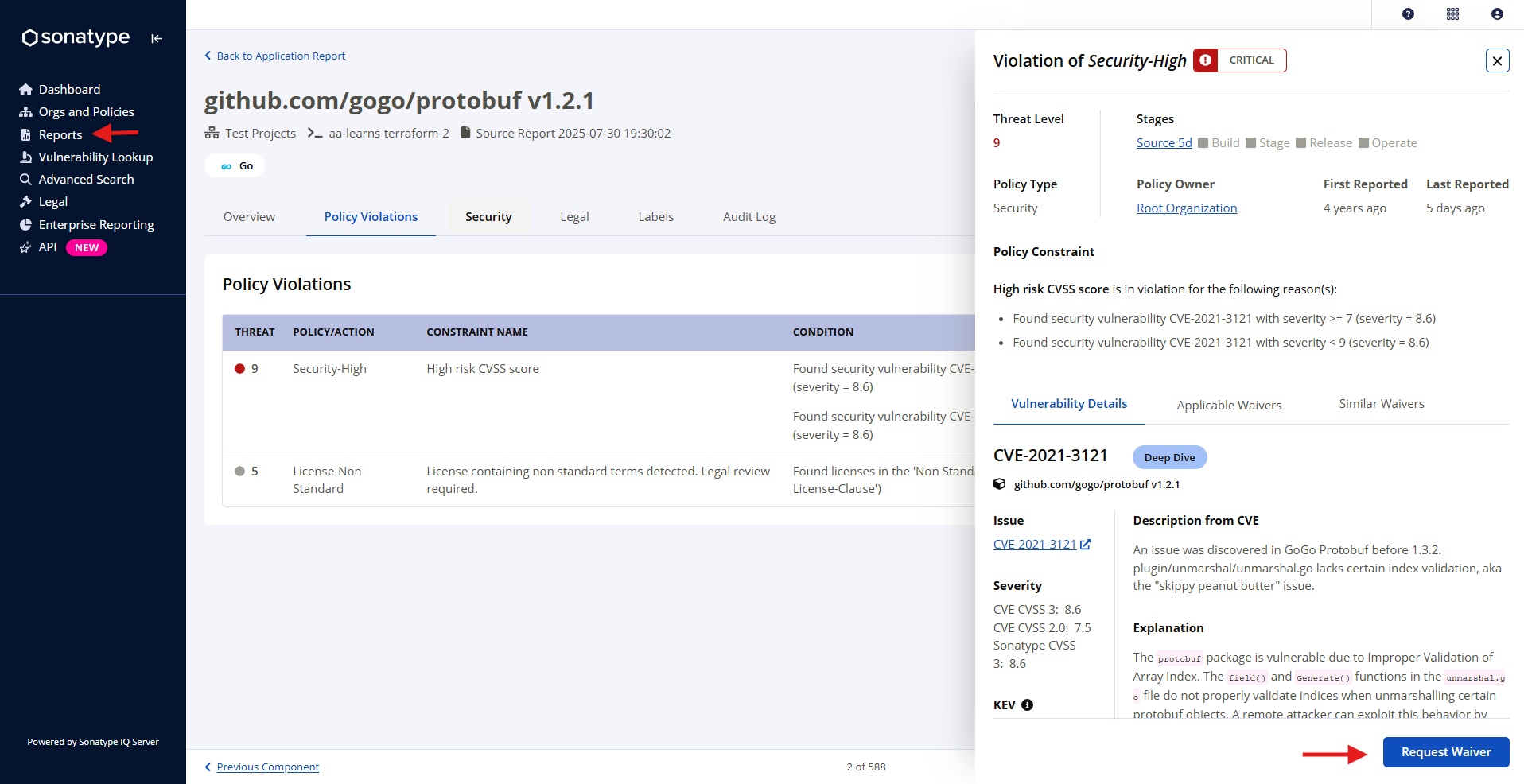This screenshot has height=784, width=1524.
Task: Click the Advanced Search magnifier icon
Action: pyautogui.click(x=25, y=180)
